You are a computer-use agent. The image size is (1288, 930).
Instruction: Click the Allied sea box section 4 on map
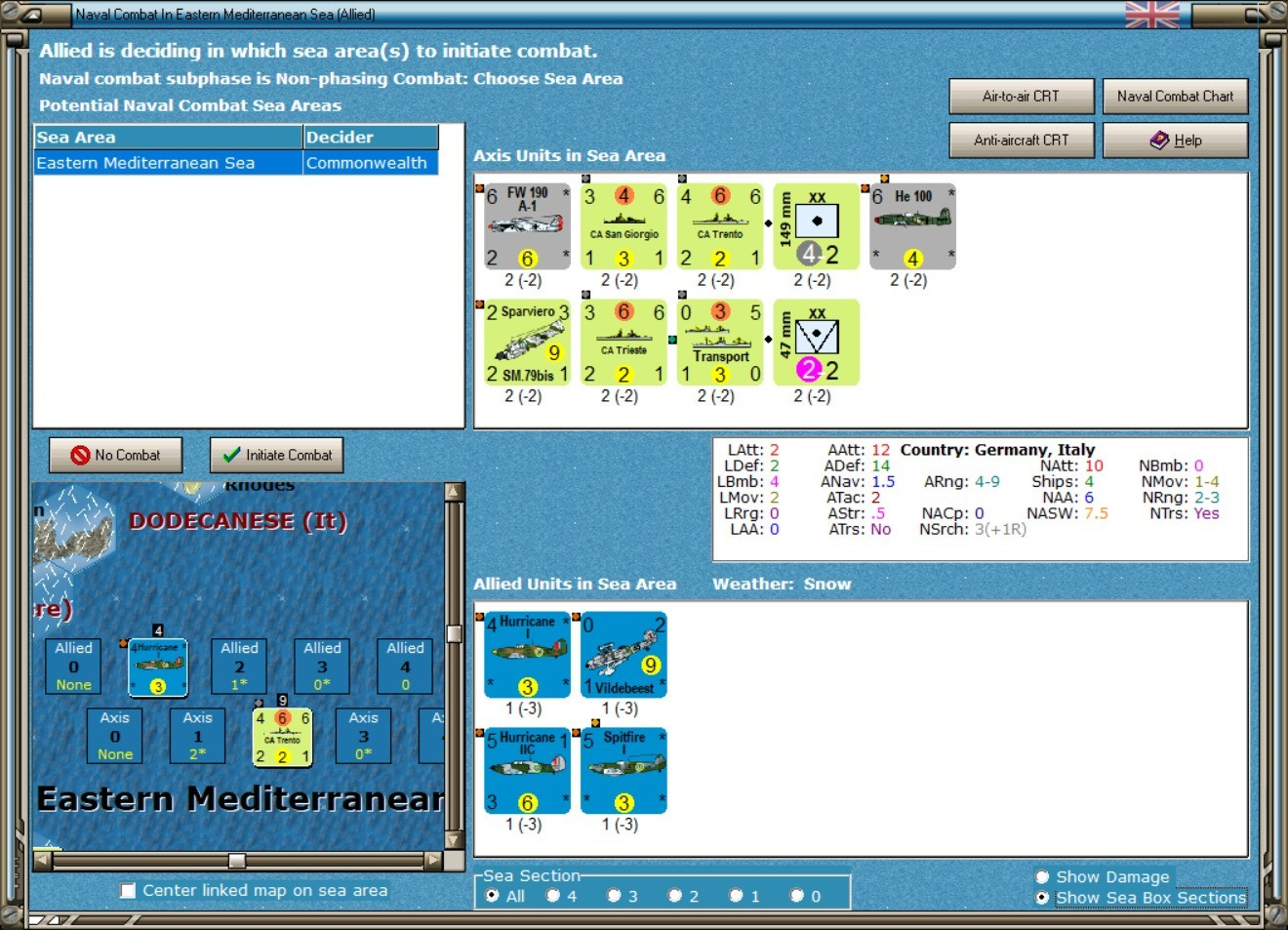[405, 667]
